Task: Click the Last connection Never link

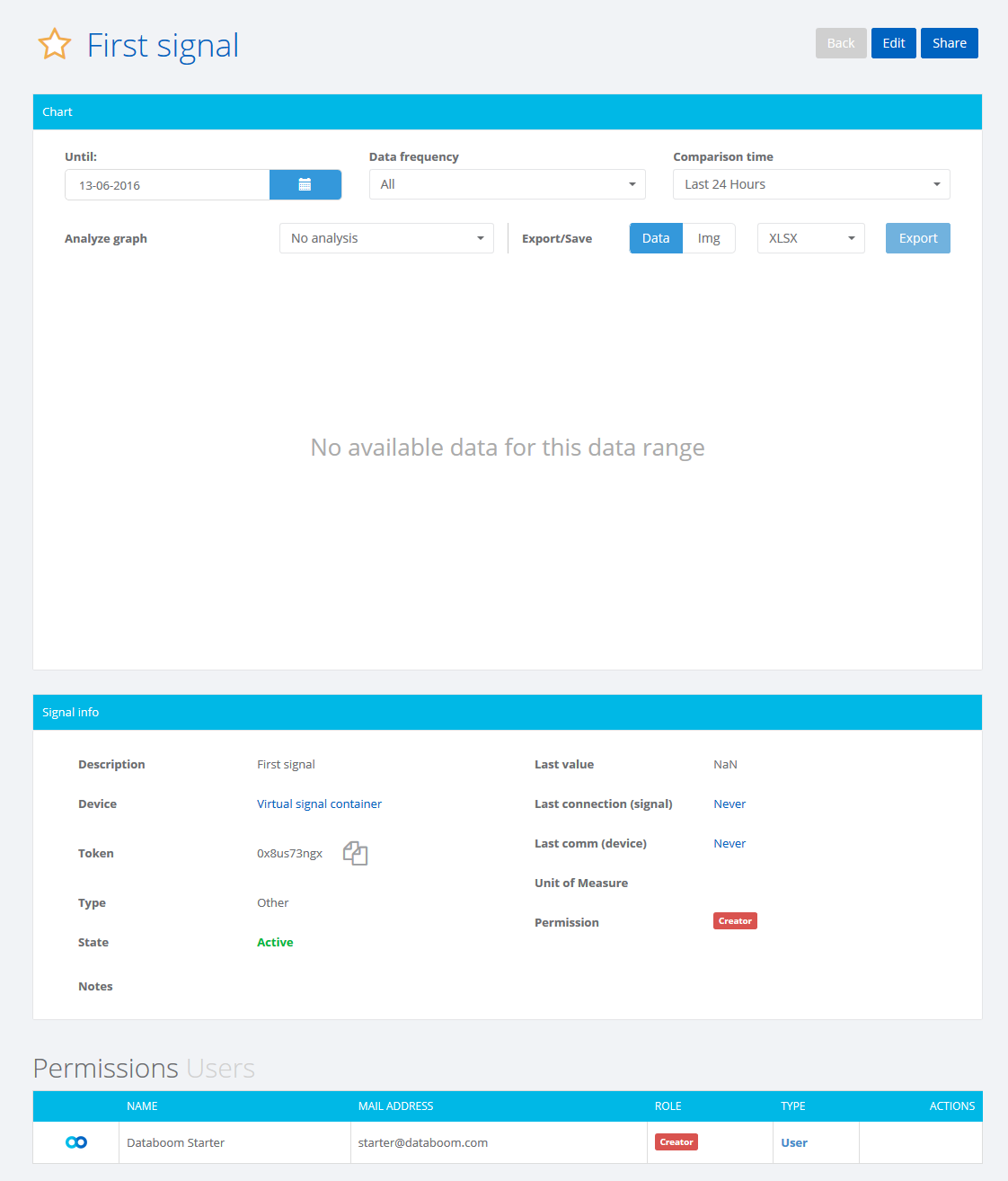Action: 729,804
